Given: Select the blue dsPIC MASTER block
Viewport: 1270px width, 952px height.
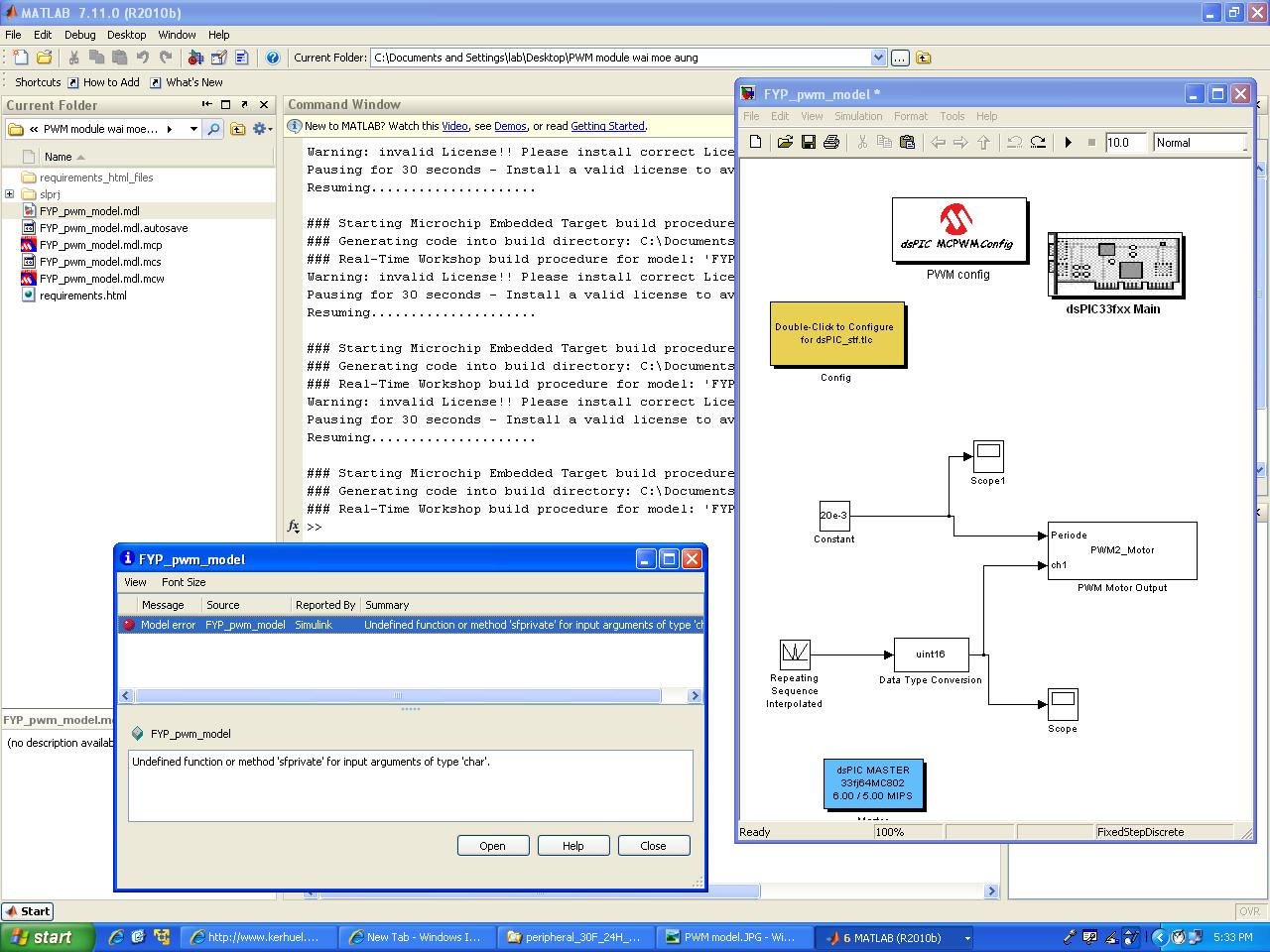Looking at the screenshot, I should [x=873, y=783].
